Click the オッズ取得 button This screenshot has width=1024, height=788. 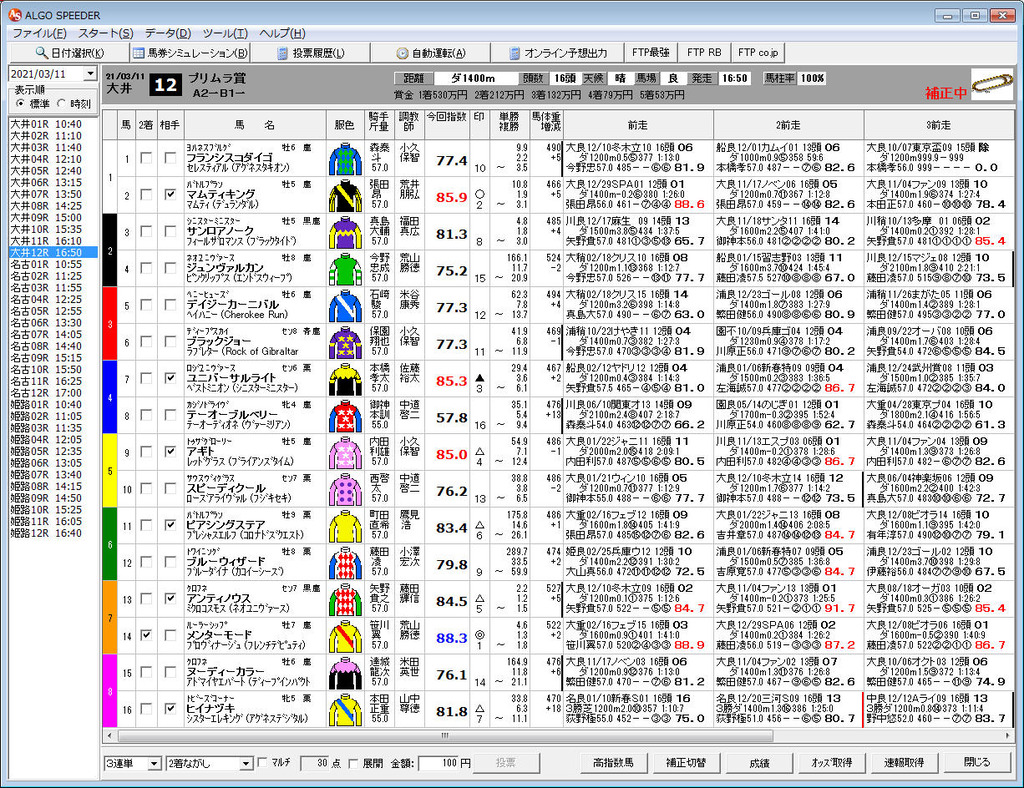click(x=831, y=763)
